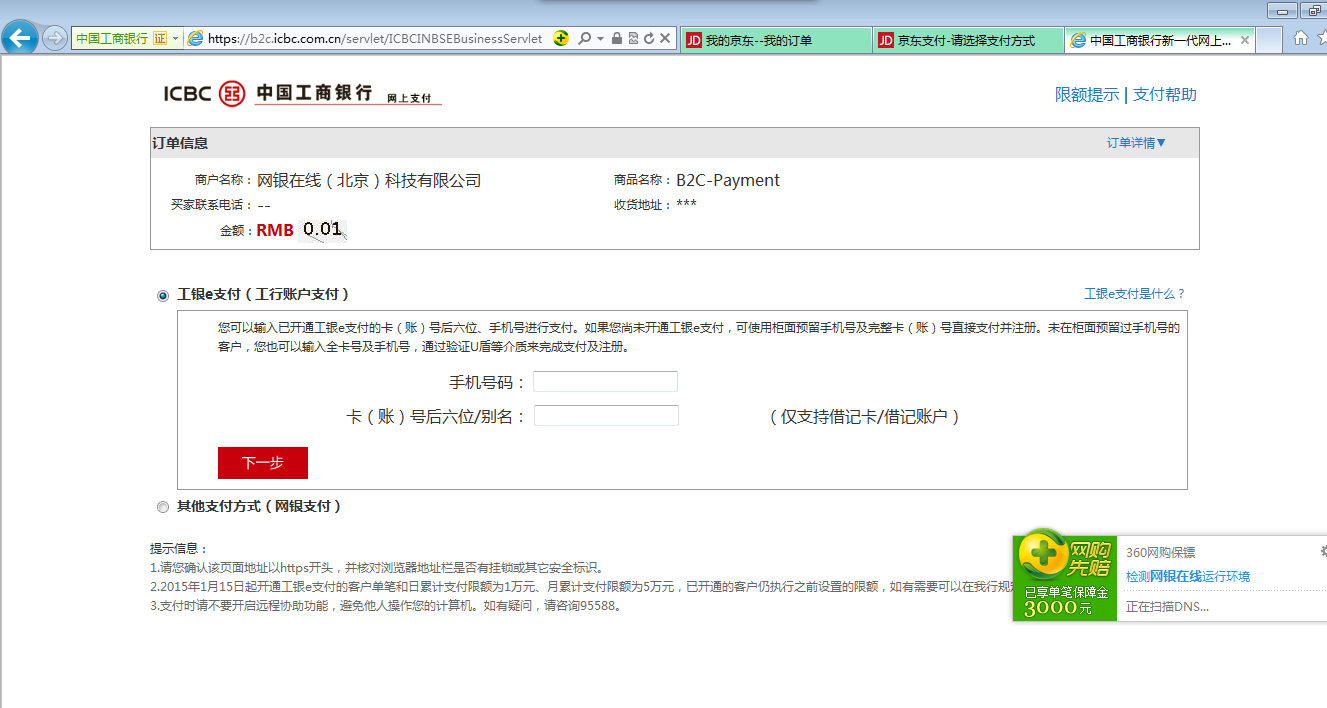Open dropdown arrow next to certificate badge
1327x708 pixels.
[x=177, y=39]
